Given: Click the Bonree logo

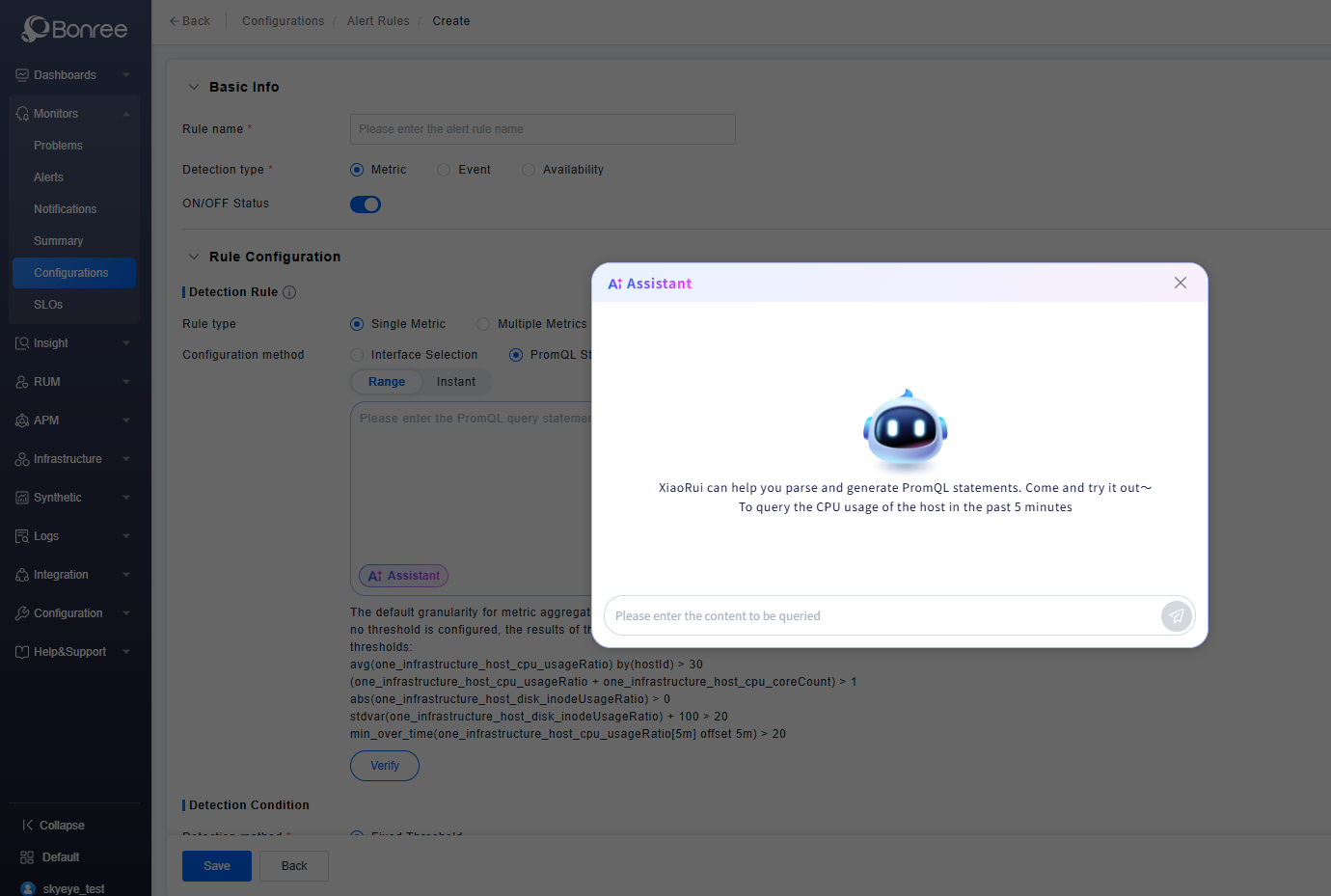Looking at the screenshot, I should coord(75,29).
